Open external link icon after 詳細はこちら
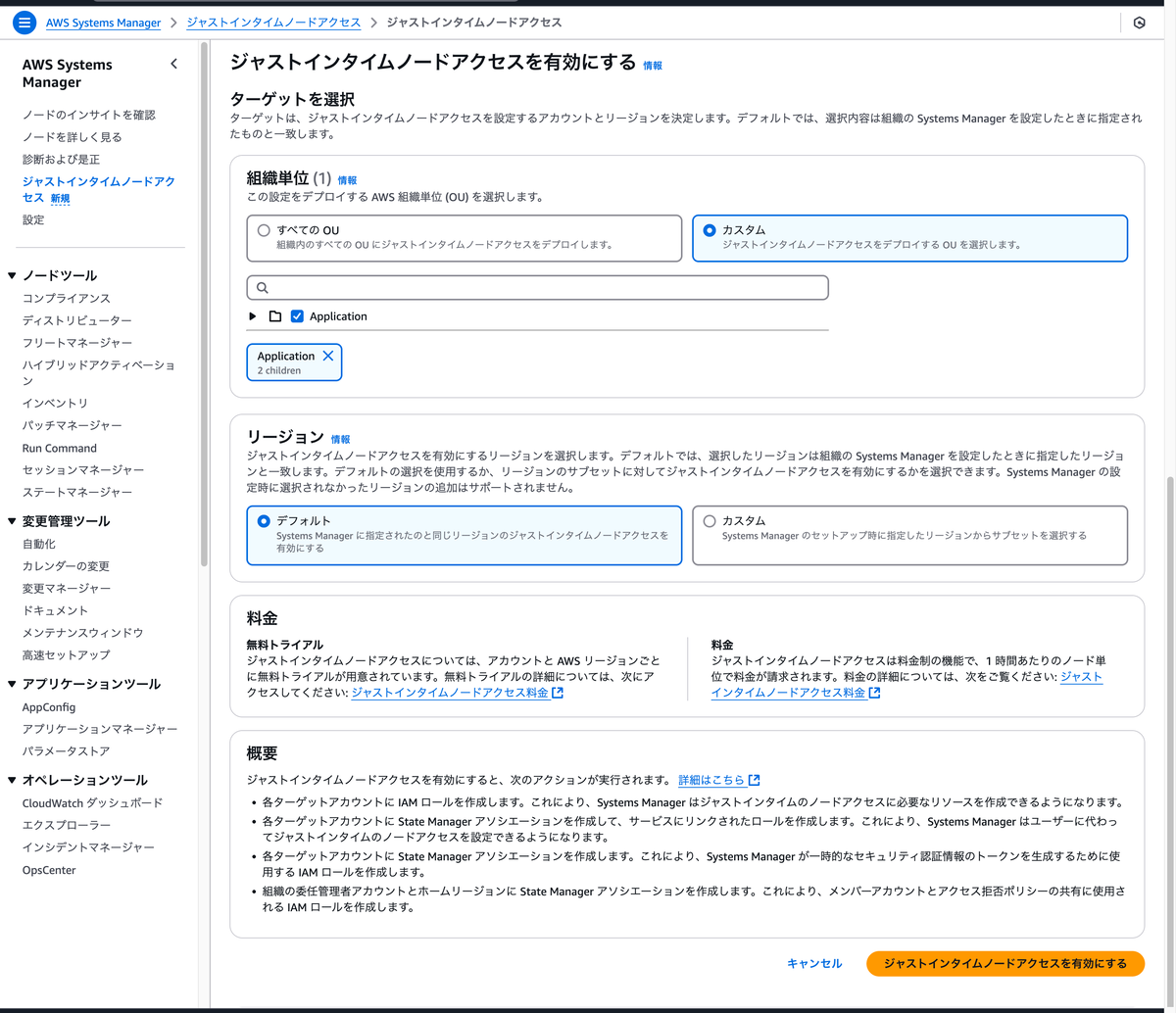 (755, 780)
